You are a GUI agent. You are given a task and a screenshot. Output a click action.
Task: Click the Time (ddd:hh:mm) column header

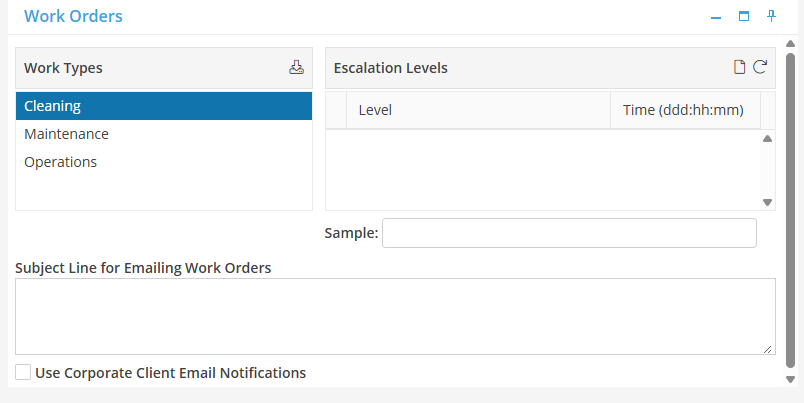pyautogui.click(x=684, y=110)
